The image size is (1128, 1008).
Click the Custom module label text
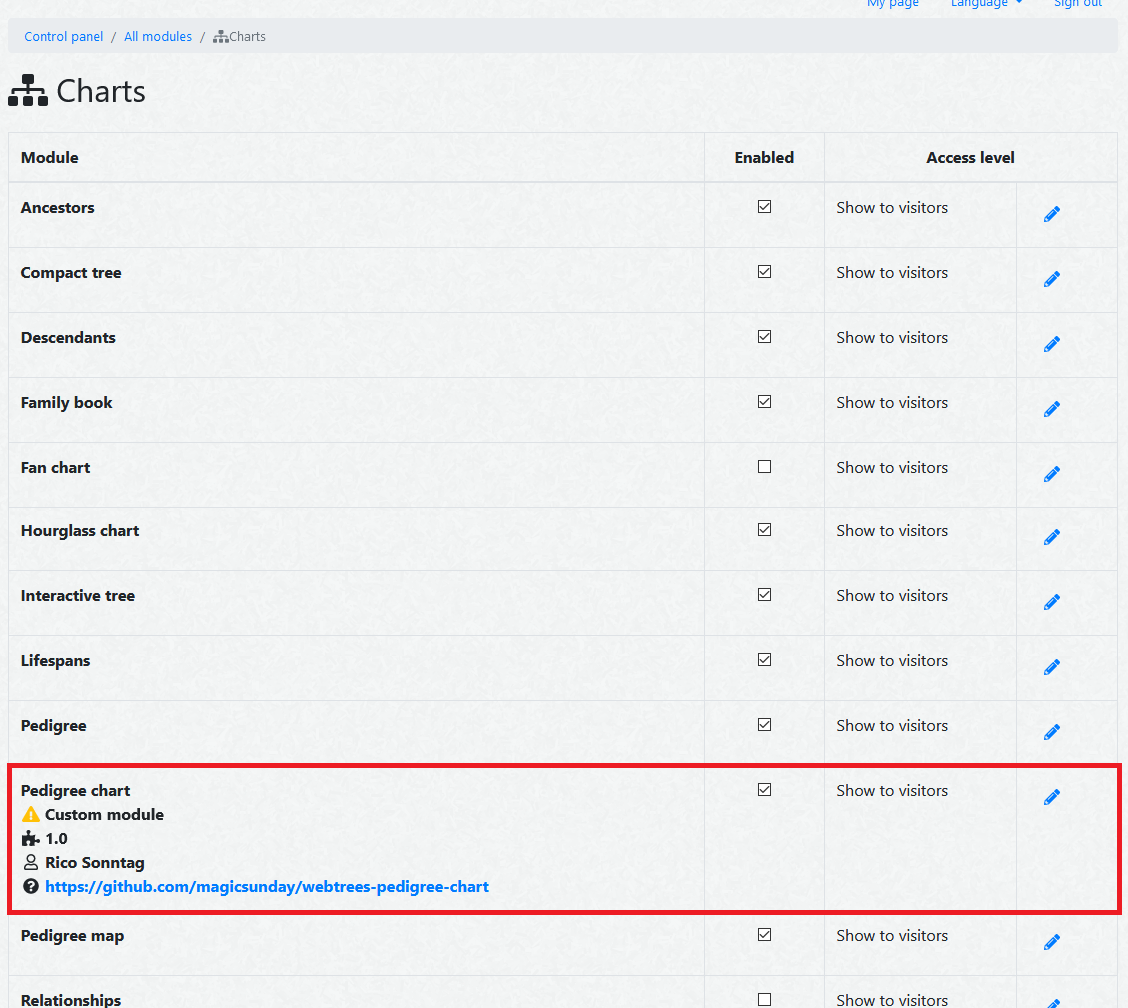tap(104, 814)
